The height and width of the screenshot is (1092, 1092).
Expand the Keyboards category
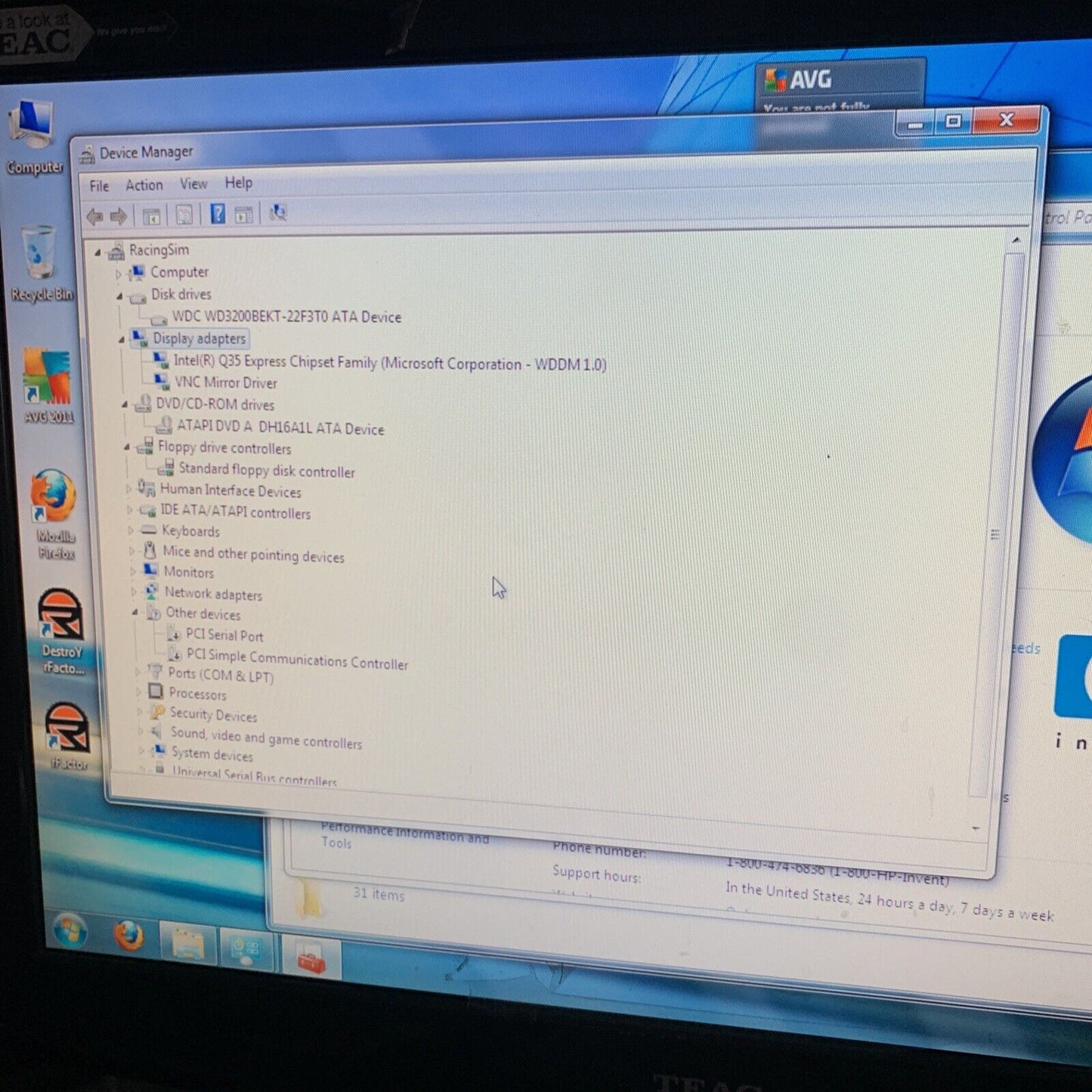click(x=131, y=531)
